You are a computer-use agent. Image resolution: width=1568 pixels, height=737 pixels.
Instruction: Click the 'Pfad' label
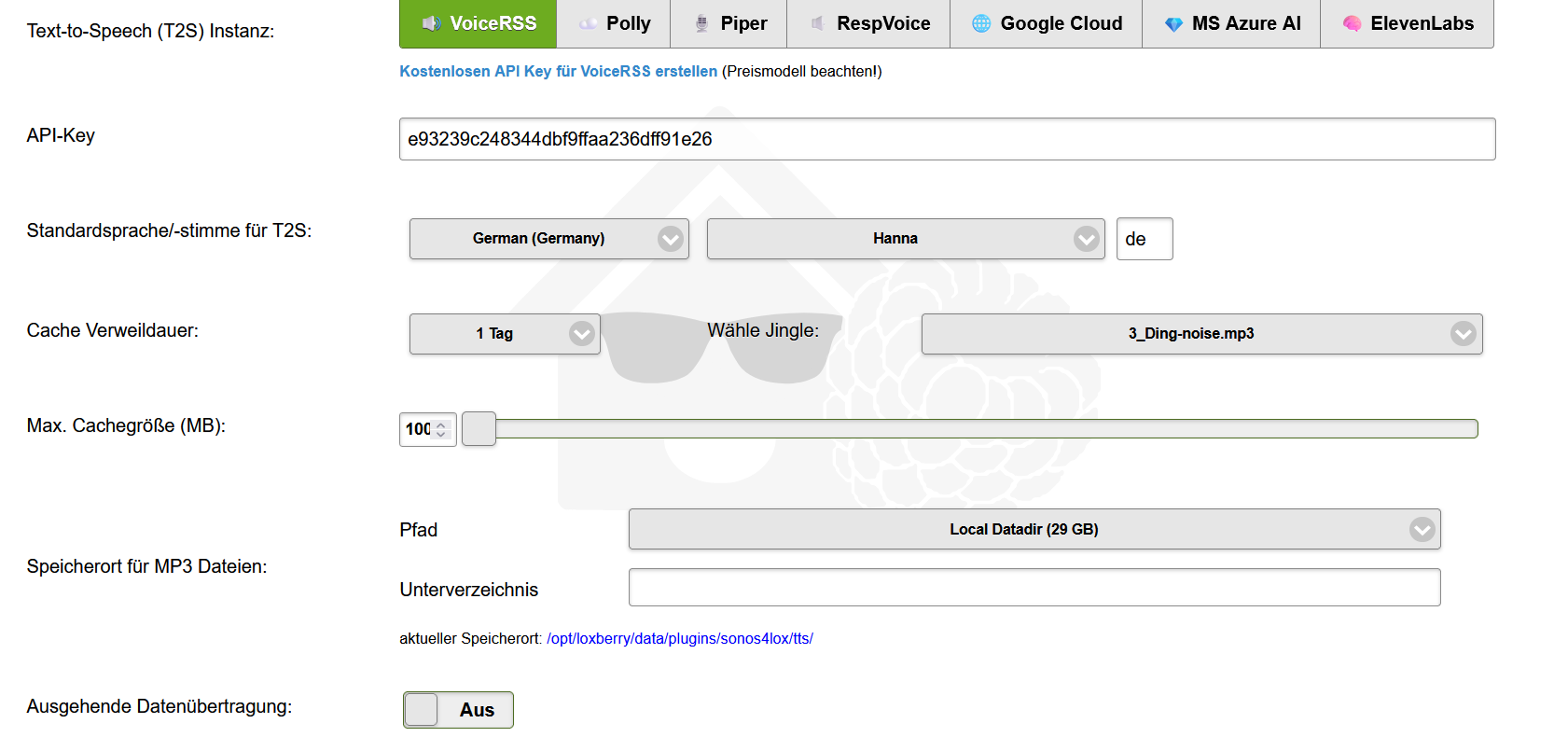[x=418, y=530]
